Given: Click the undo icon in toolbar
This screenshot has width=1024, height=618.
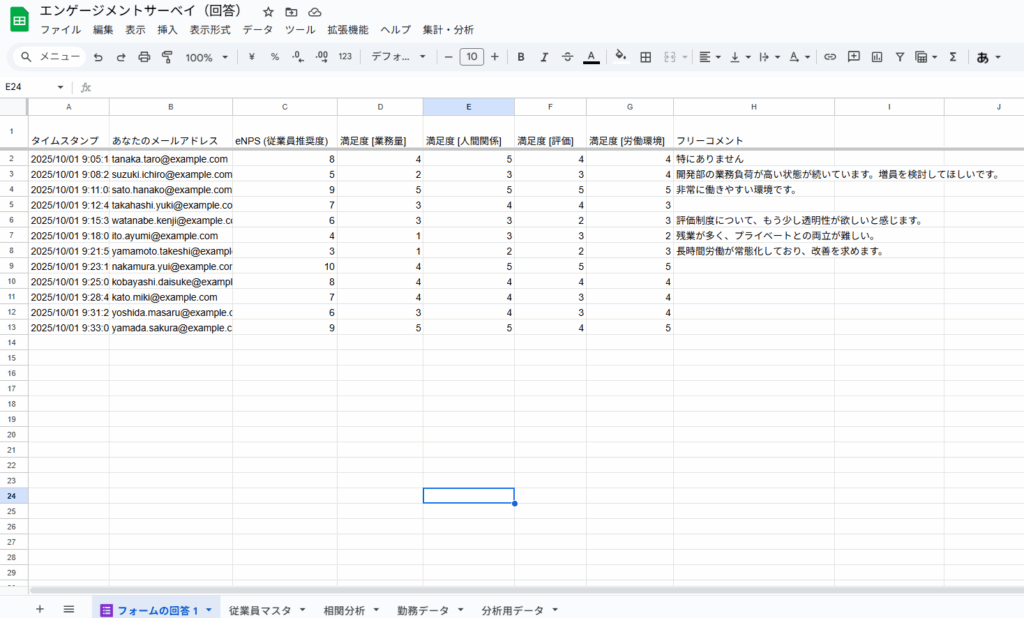Looking at the screenshot, I should click(x=98, y=57).
